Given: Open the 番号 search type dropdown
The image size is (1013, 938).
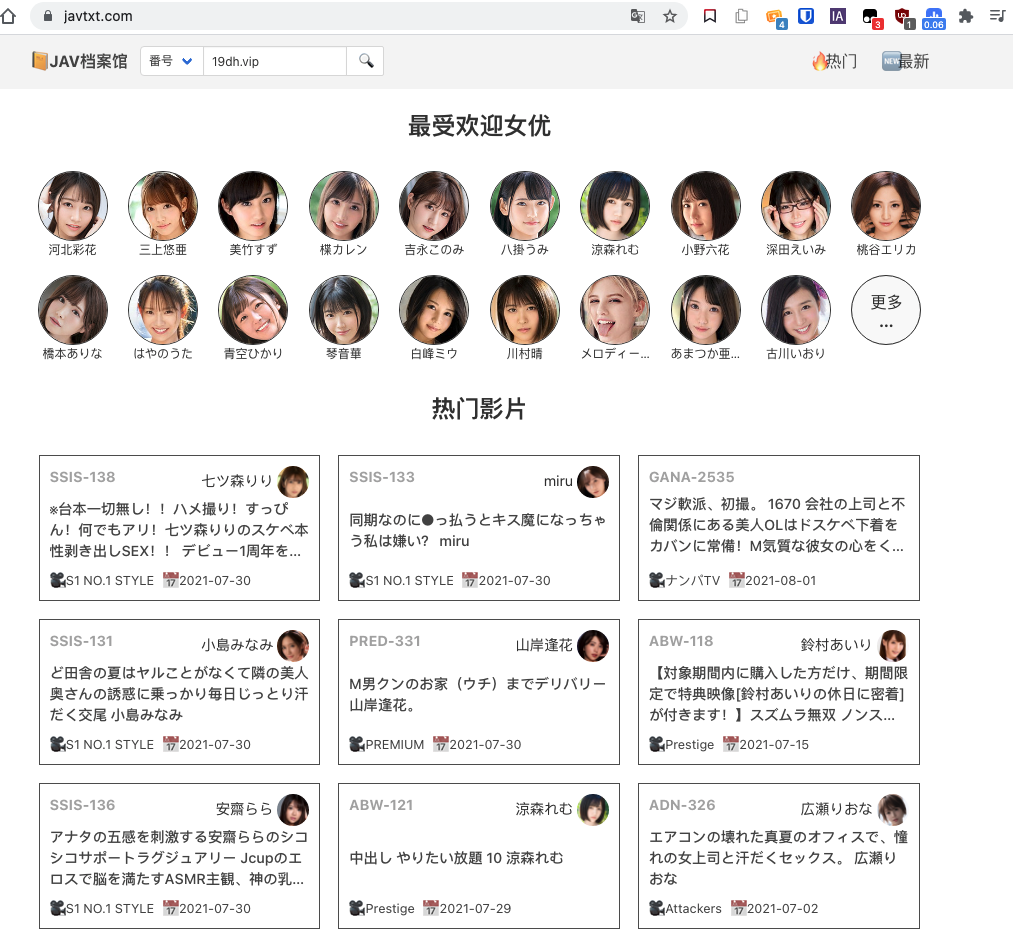Looking at the screenshot, I should point(172,61).
